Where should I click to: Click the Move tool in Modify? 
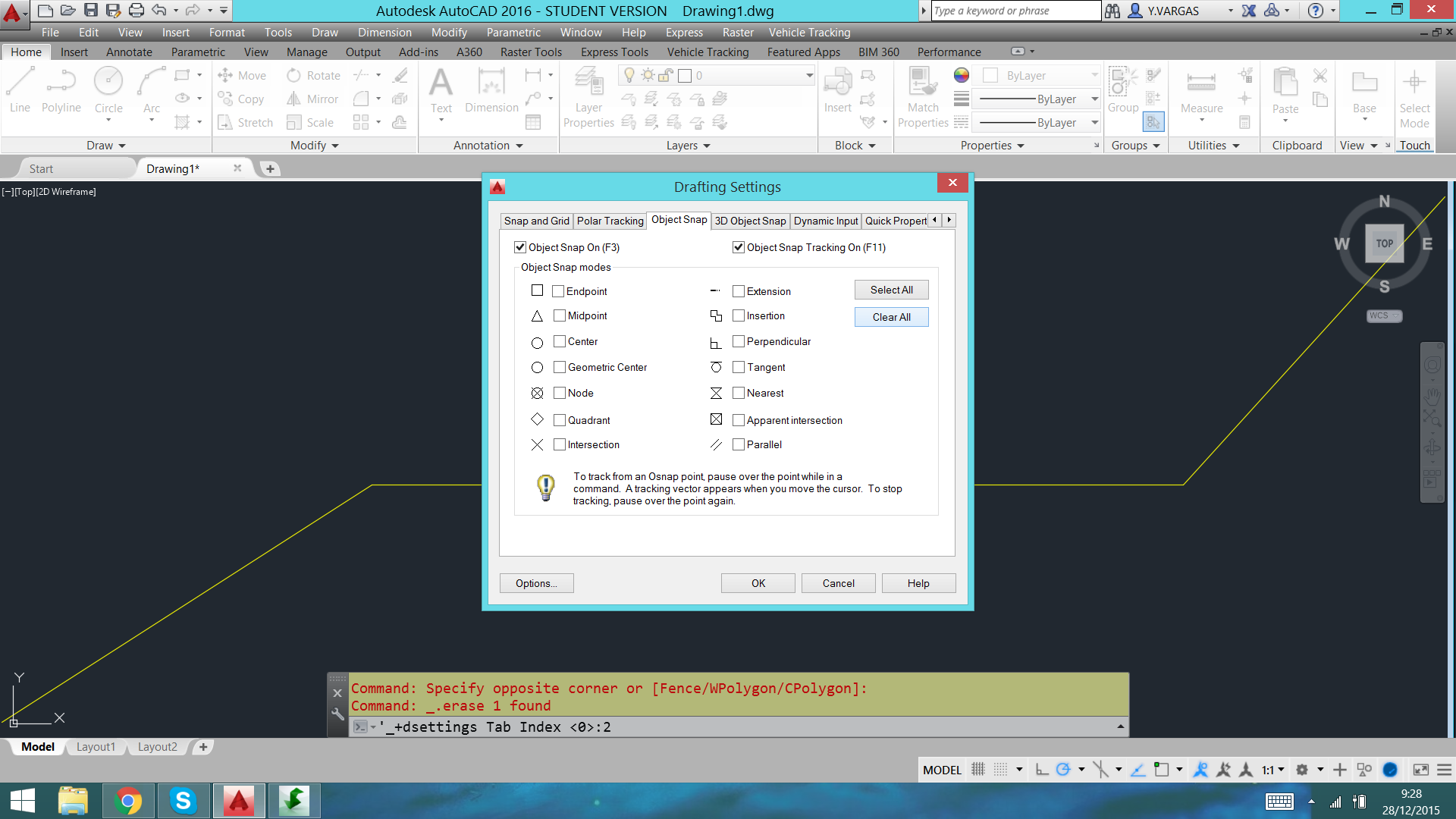[242, 75]
